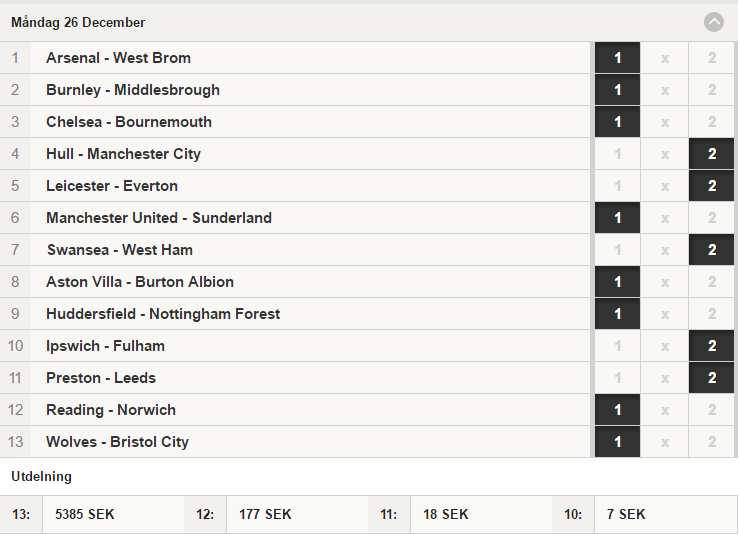The image size is (739, 535).
Task: Toggle home win 1 for Chelsea - Bournemouth
Action: 617,122
